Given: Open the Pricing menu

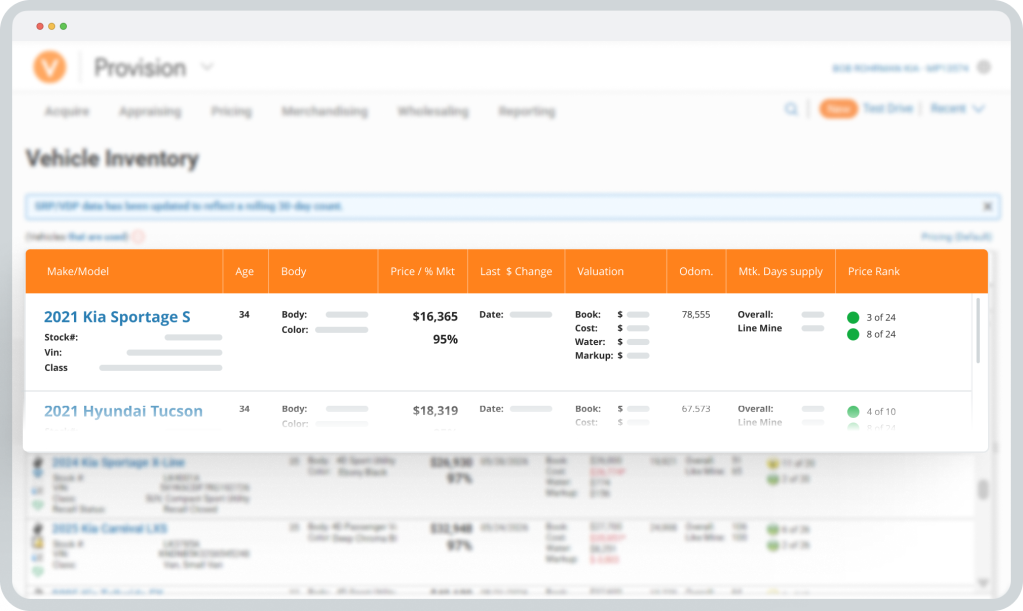Looking at the screenshot, I should (232, 112).
